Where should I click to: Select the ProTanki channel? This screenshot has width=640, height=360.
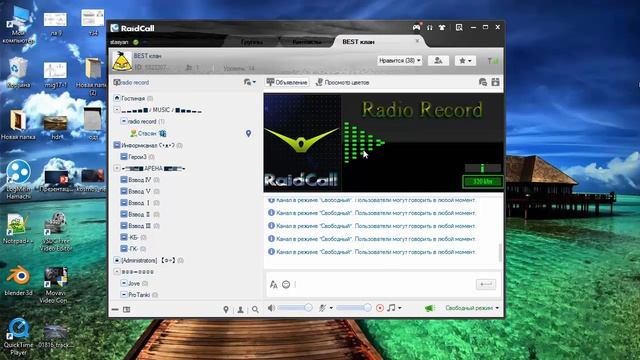point(139,295)
